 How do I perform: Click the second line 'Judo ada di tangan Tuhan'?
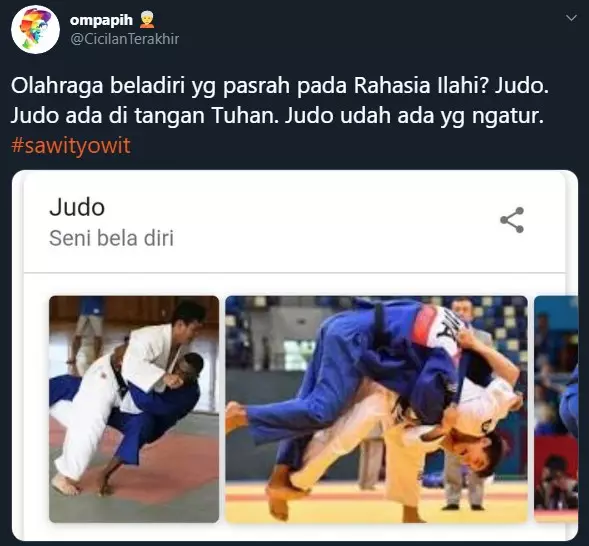tap(145, 116)
